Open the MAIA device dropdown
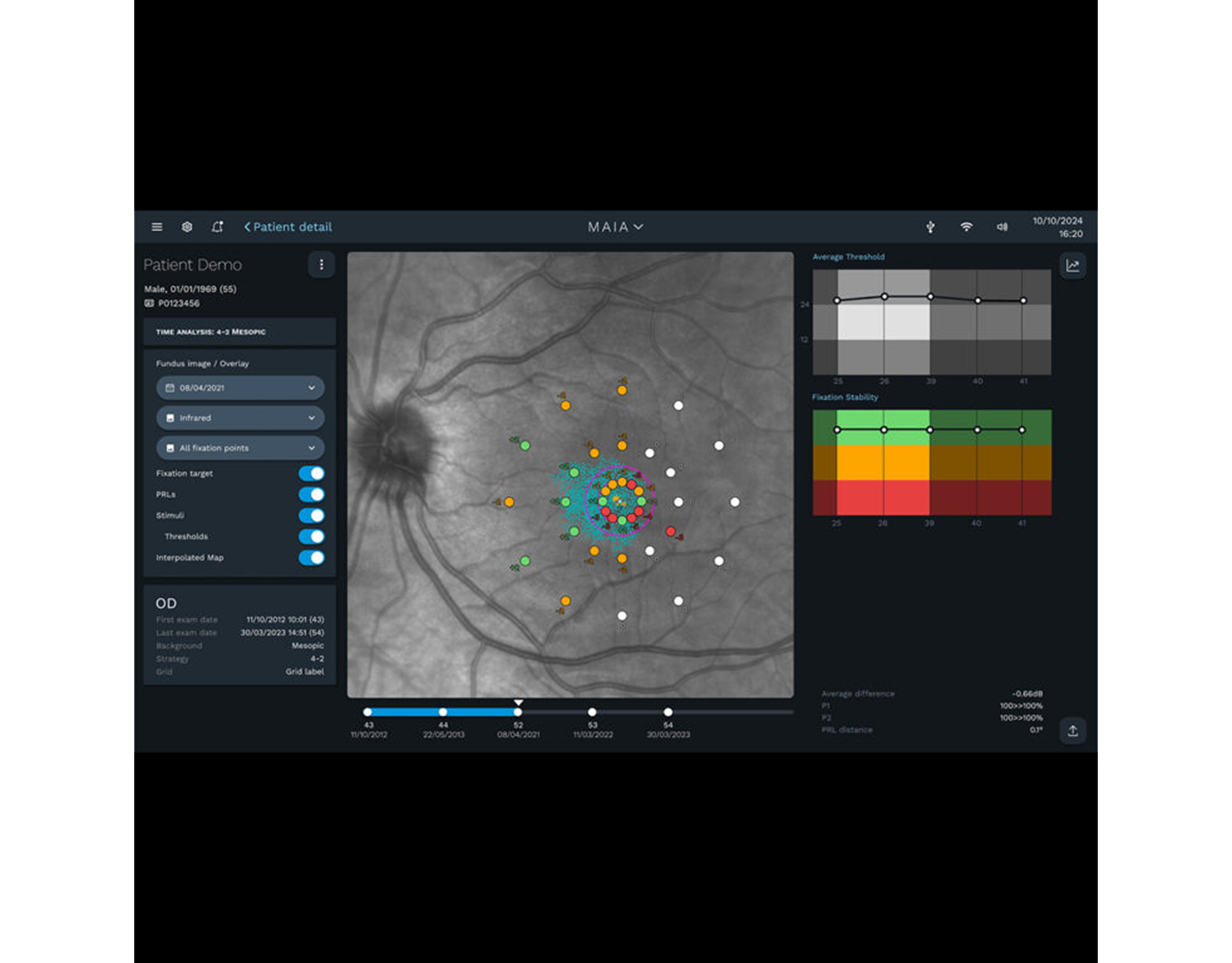The width and height of the screenshot is (1232, 963). click(615, 227)
